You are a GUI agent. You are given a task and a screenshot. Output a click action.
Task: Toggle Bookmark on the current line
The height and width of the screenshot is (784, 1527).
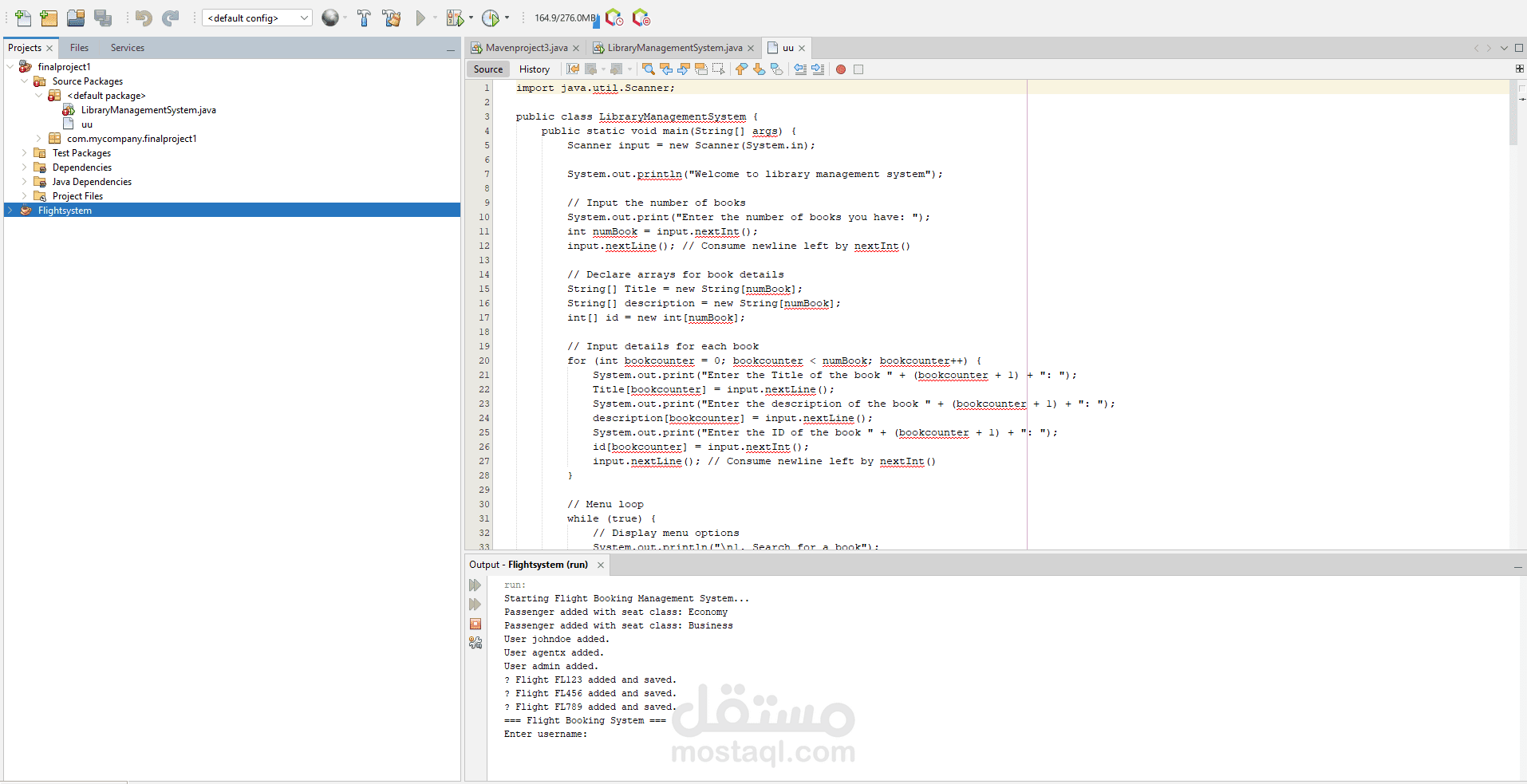[x=776, y=69]
